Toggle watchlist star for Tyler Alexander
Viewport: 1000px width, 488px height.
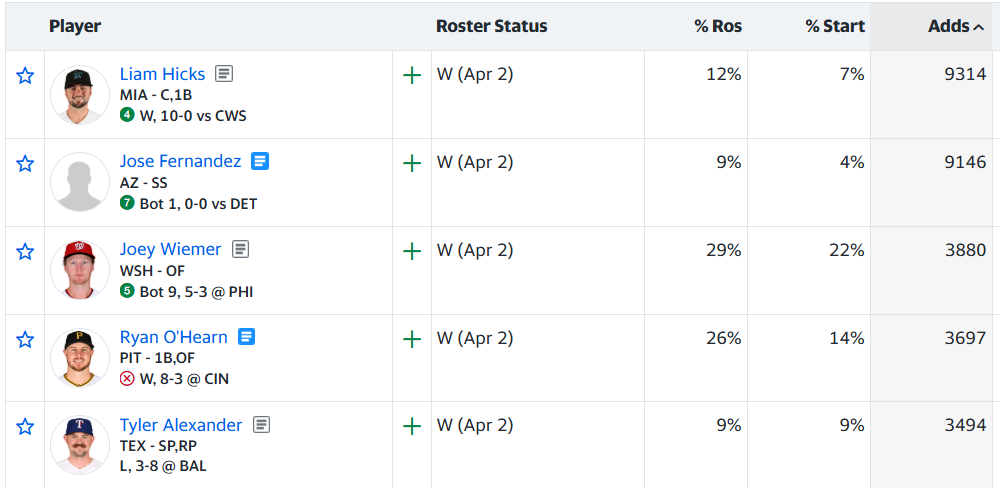pos(25,427)
